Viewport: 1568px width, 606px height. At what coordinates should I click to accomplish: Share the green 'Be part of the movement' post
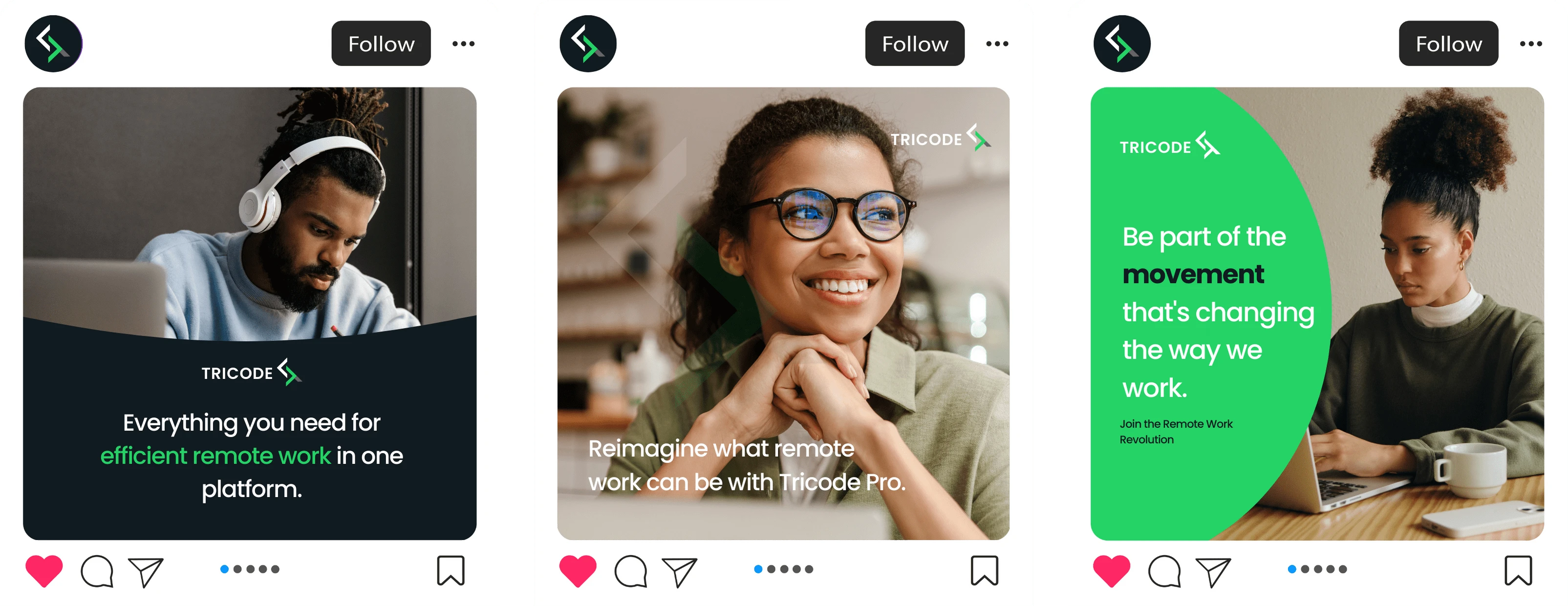(x=1213, y=572)
